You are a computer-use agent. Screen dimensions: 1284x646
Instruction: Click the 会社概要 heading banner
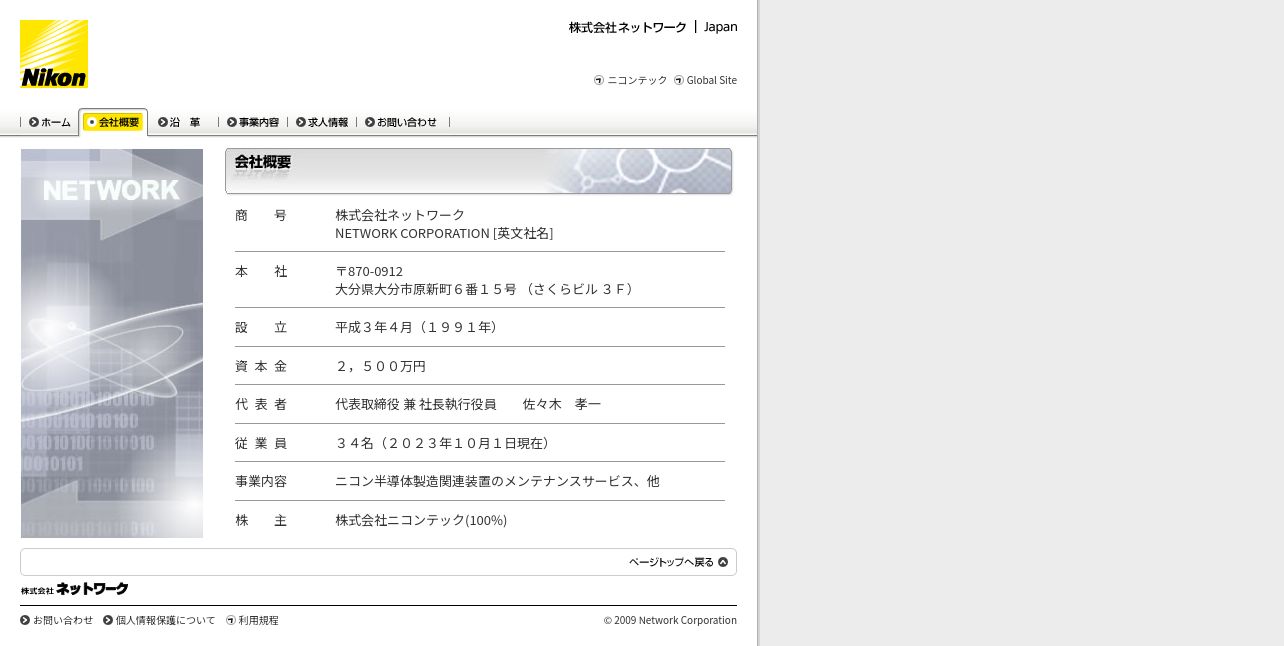point(479,171)
